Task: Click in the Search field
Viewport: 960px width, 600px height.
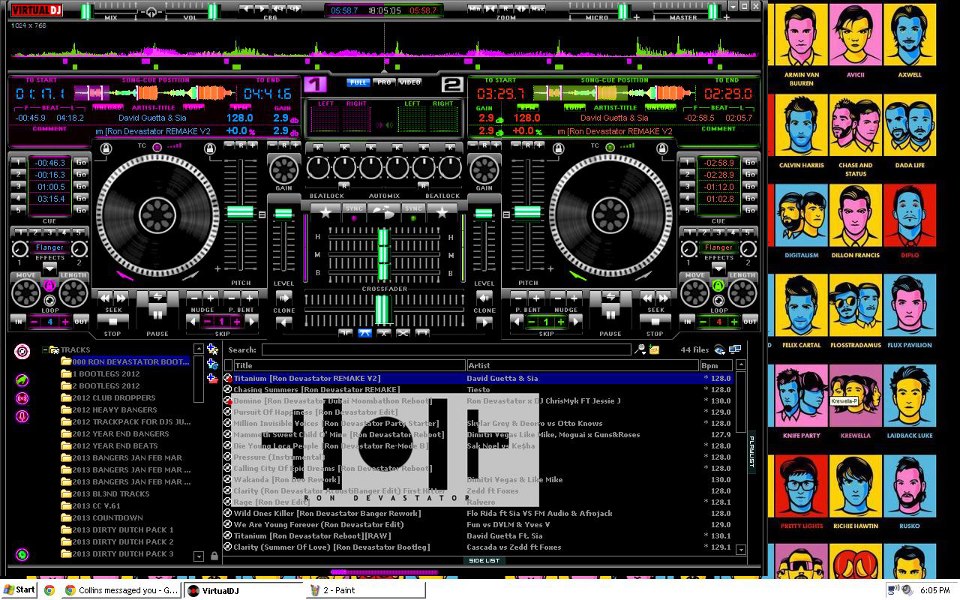Action: [445, 350]
